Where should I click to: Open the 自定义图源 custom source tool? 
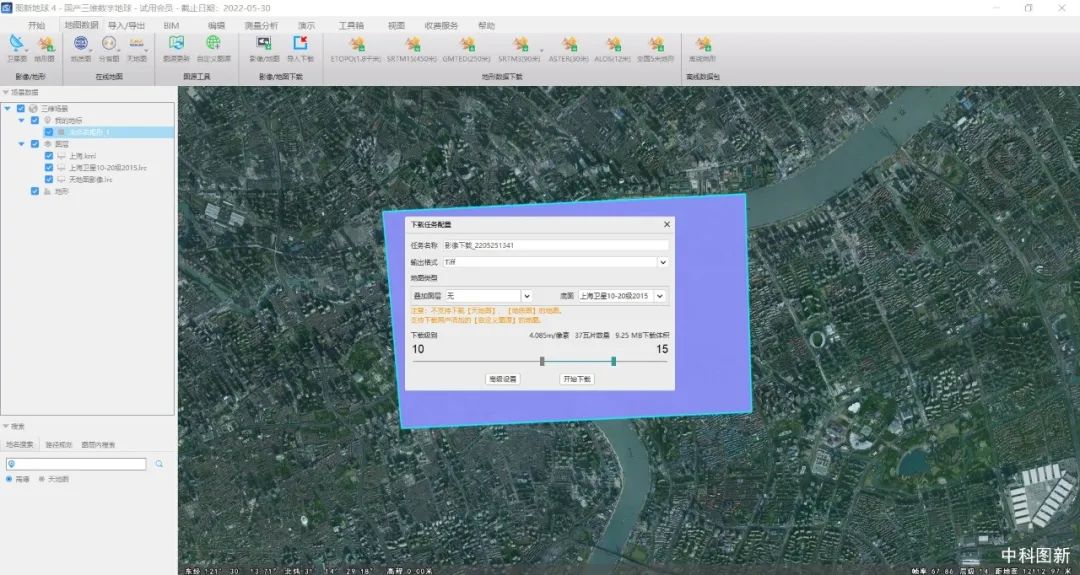click(x=213, y=46)
